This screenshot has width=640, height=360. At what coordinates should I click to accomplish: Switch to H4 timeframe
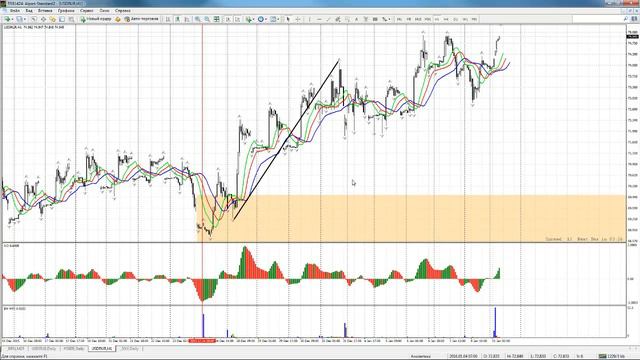click(446, 19)
